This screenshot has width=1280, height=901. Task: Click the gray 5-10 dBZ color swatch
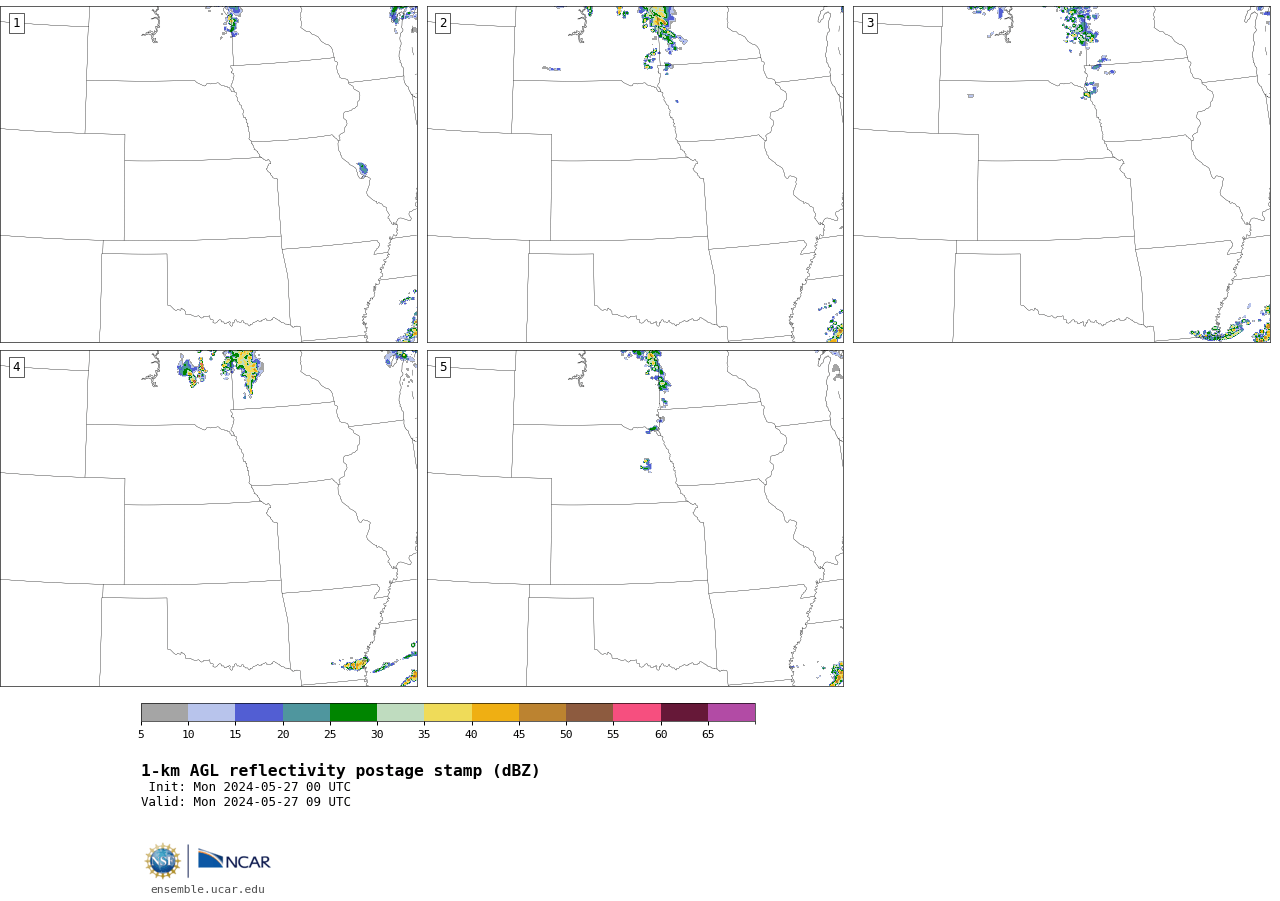tap(164, 713)
